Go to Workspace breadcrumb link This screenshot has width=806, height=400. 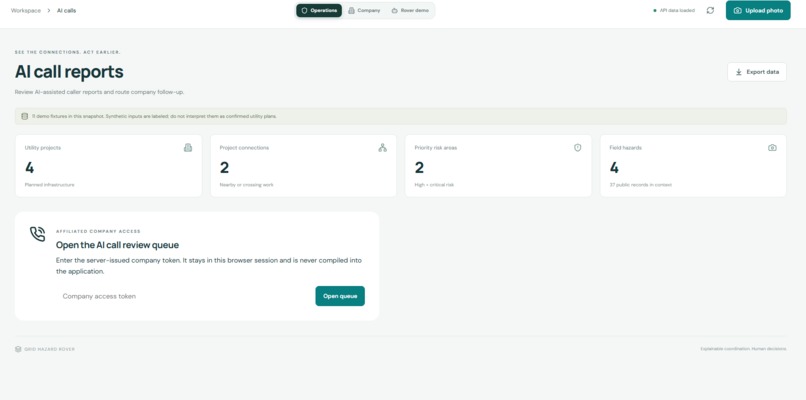pyautogui.click(x=26, y=10)
